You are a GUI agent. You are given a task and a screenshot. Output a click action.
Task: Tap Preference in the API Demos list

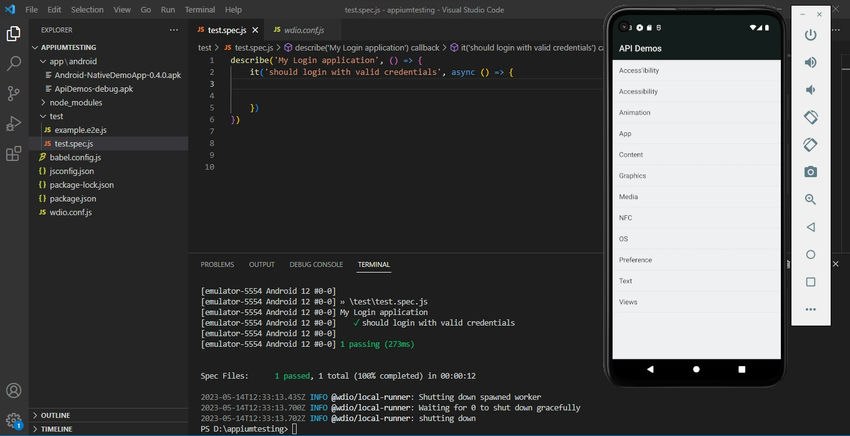click(x=635, y=260)
